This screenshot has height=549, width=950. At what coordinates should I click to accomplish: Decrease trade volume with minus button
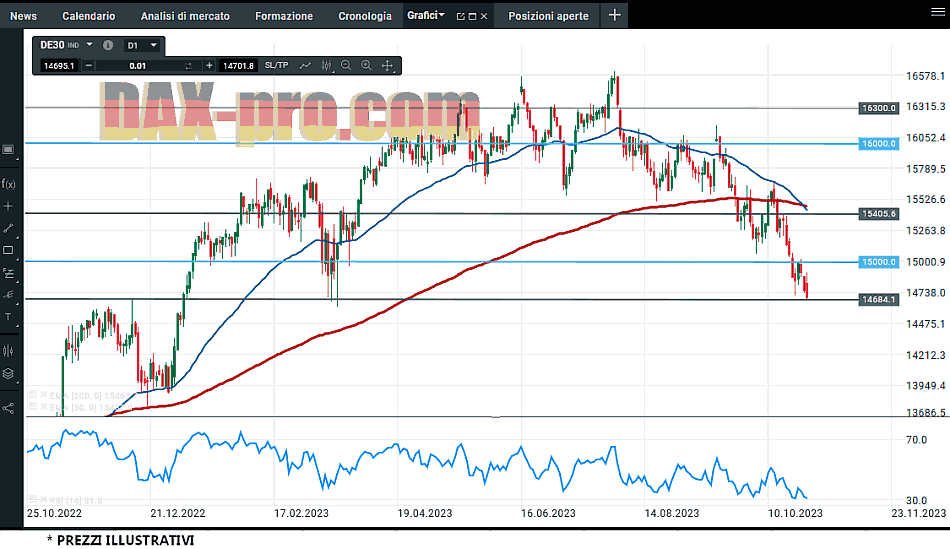(88, 65)
